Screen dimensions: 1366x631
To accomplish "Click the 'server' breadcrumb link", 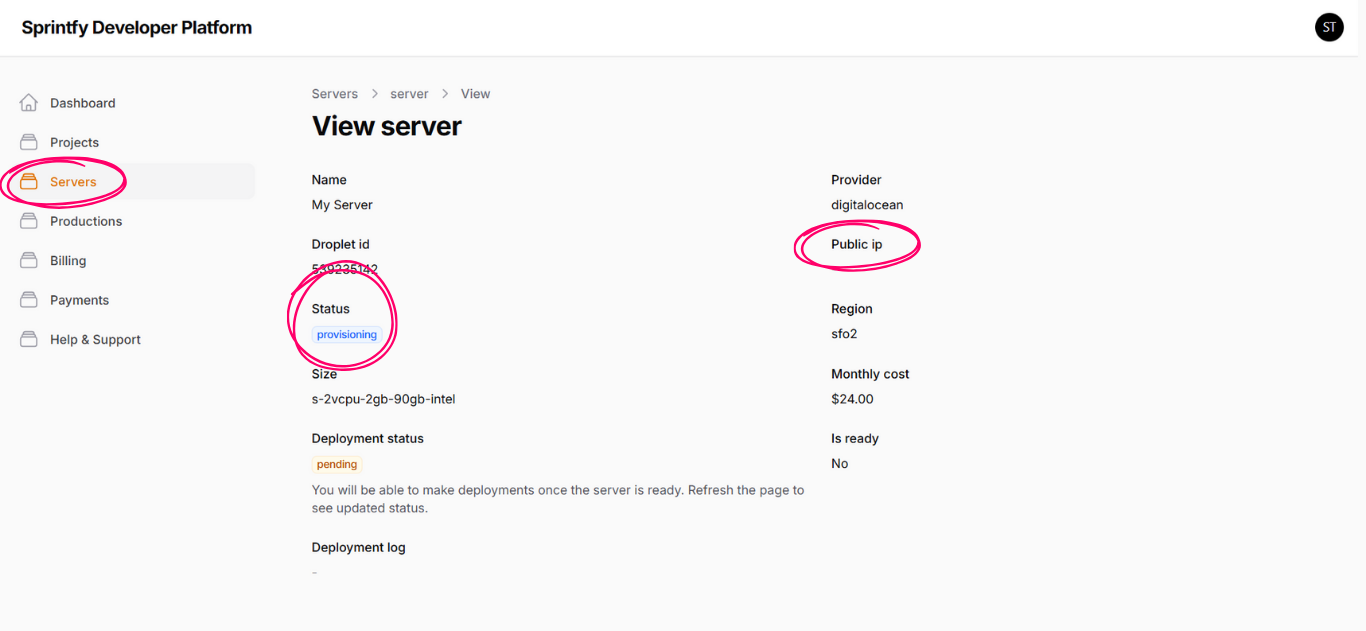I will point(409,94).
